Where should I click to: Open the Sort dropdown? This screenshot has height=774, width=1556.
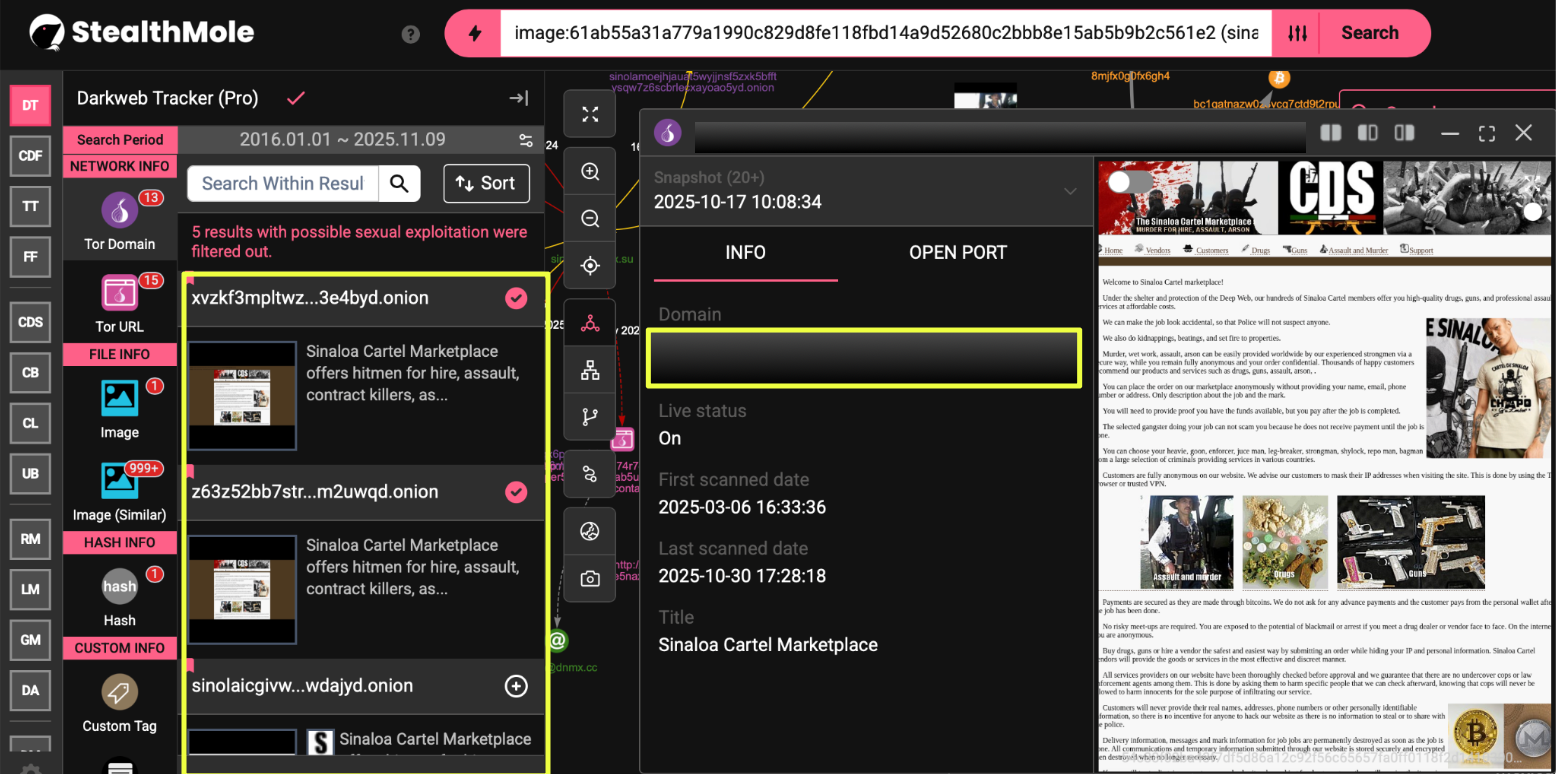coord(486,183)
